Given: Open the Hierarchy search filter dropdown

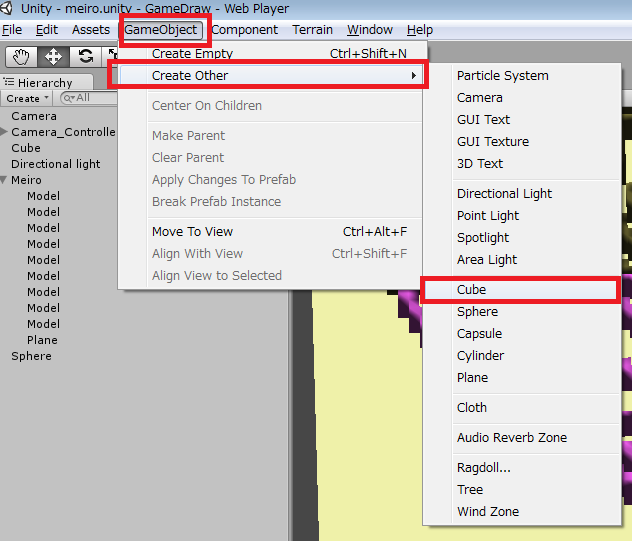Looking at the screenshot, I should pyautogui.click(x=69, y=98).
